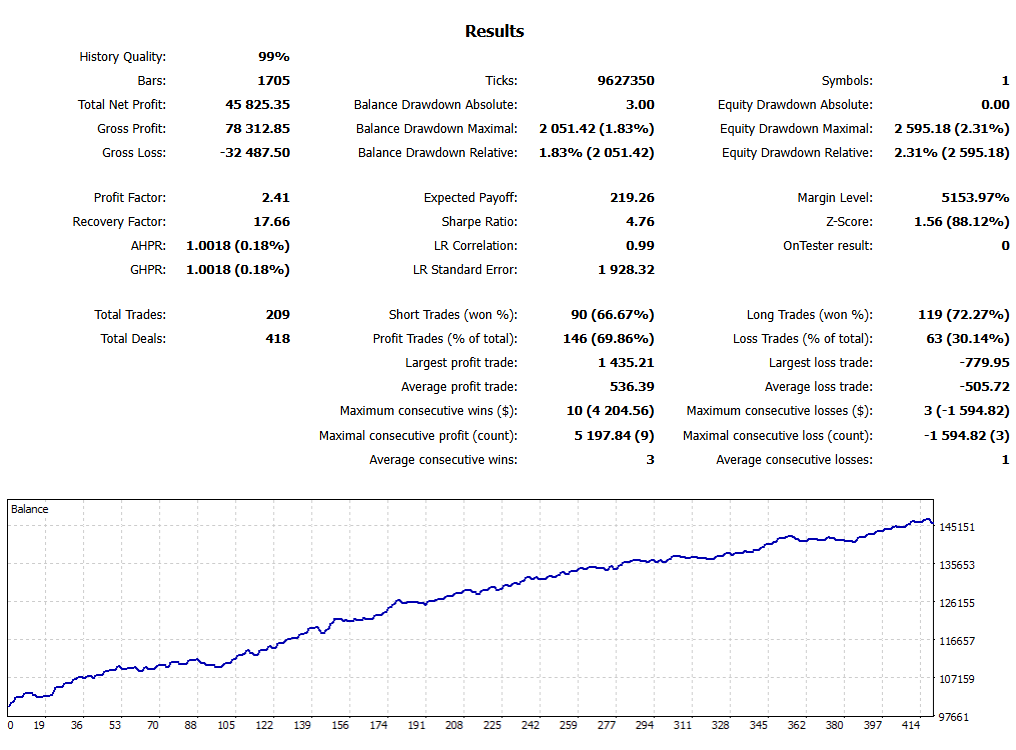
Task: Click the Largest profit trade value 1 435.21
Action: [x=626, y=362]
